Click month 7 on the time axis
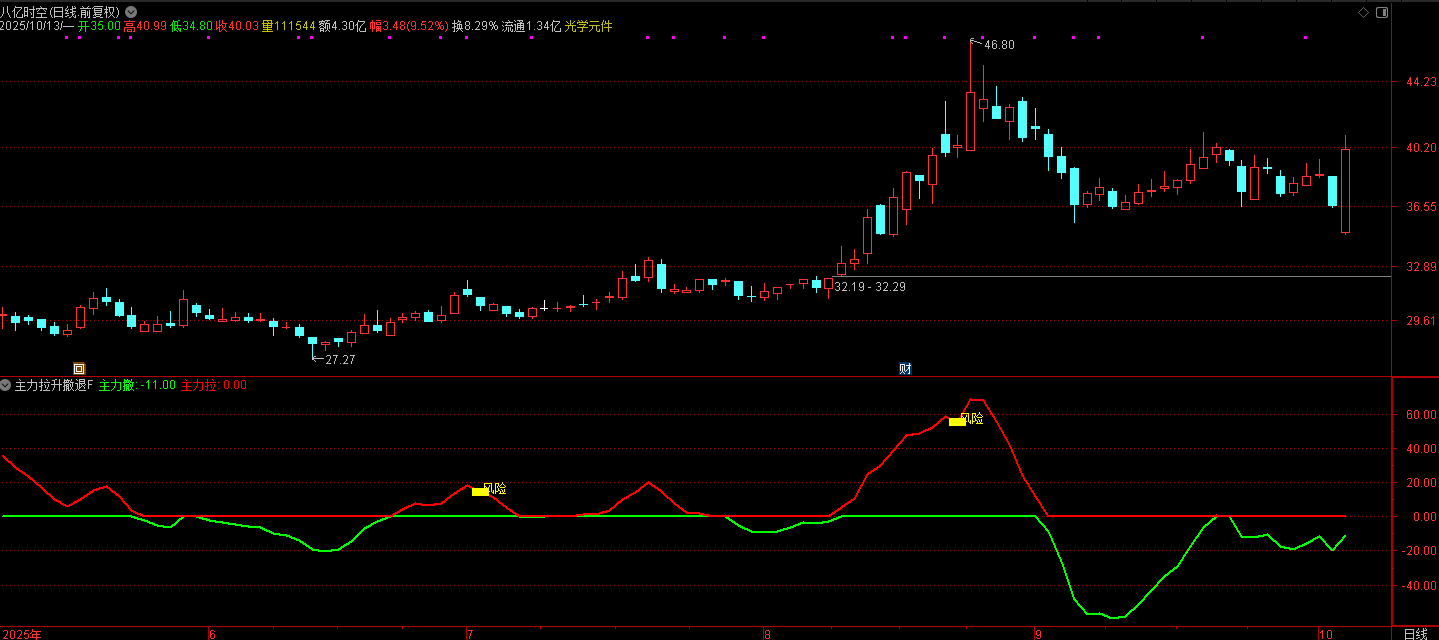This screenshot has width=1439, height=640. pyautogui.click(x=470, y=634)
